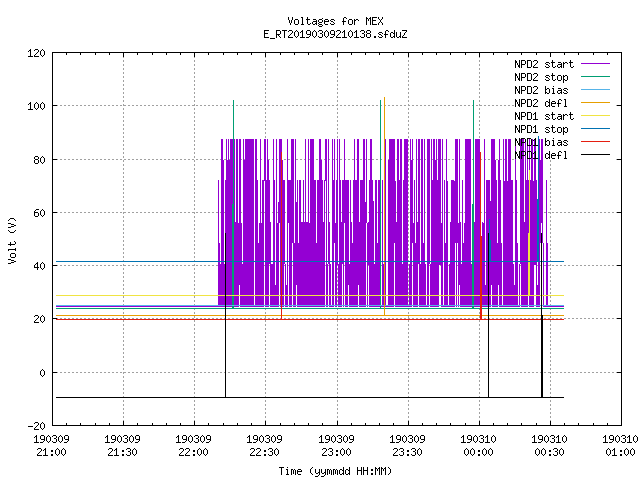
Task: Click the black NPD1 defl legend line
Action: coord(595,155)
